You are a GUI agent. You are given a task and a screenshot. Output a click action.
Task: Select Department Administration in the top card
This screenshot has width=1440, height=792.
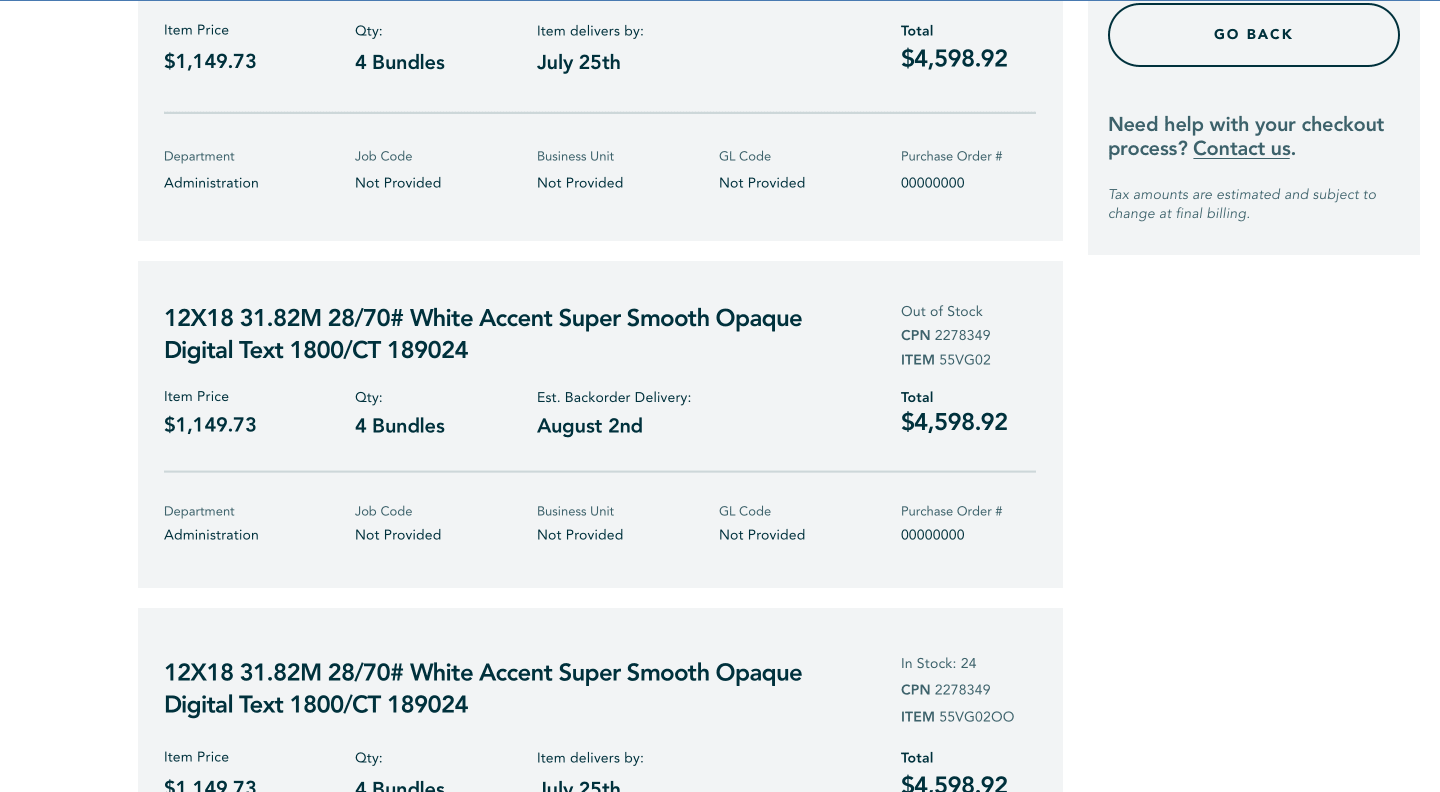[211, 183]
